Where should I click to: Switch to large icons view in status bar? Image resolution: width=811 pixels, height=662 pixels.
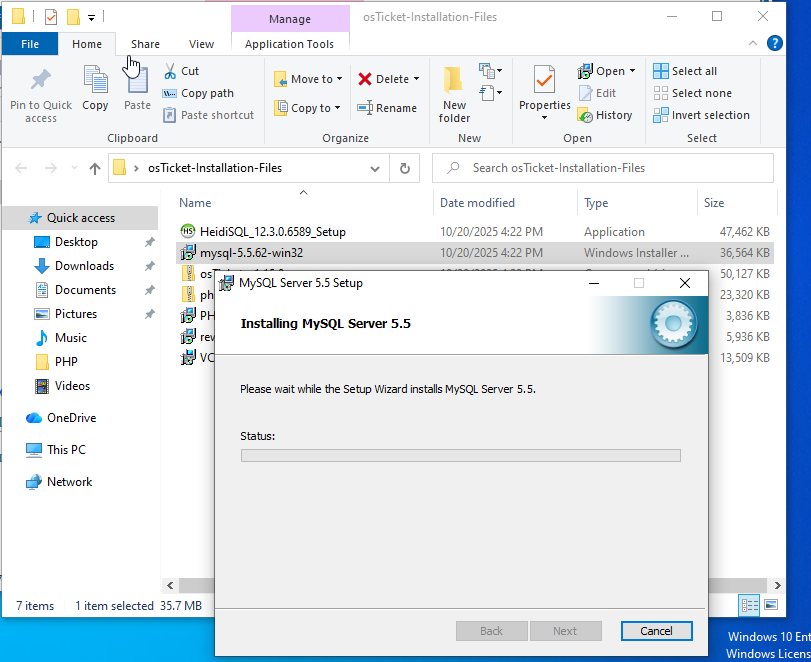(771, 605)
